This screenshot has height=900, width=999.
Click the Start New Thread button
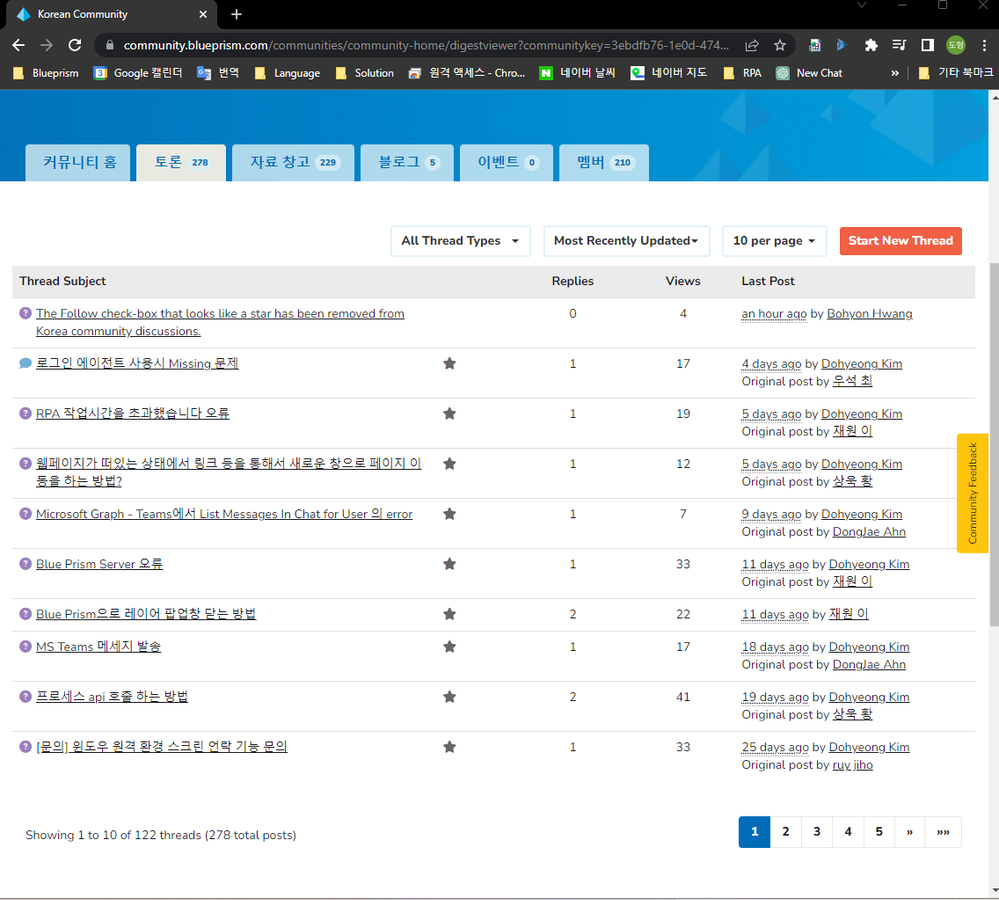900,241
